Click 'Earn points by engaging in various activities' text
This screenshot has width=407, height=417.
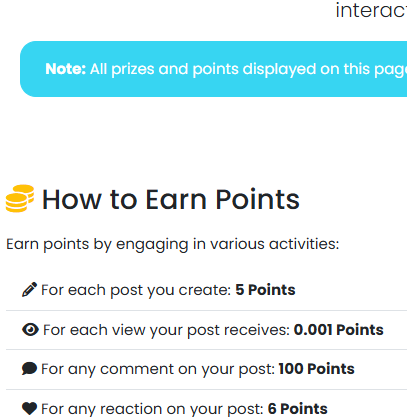pyautogui.click(x=172, y=244)
